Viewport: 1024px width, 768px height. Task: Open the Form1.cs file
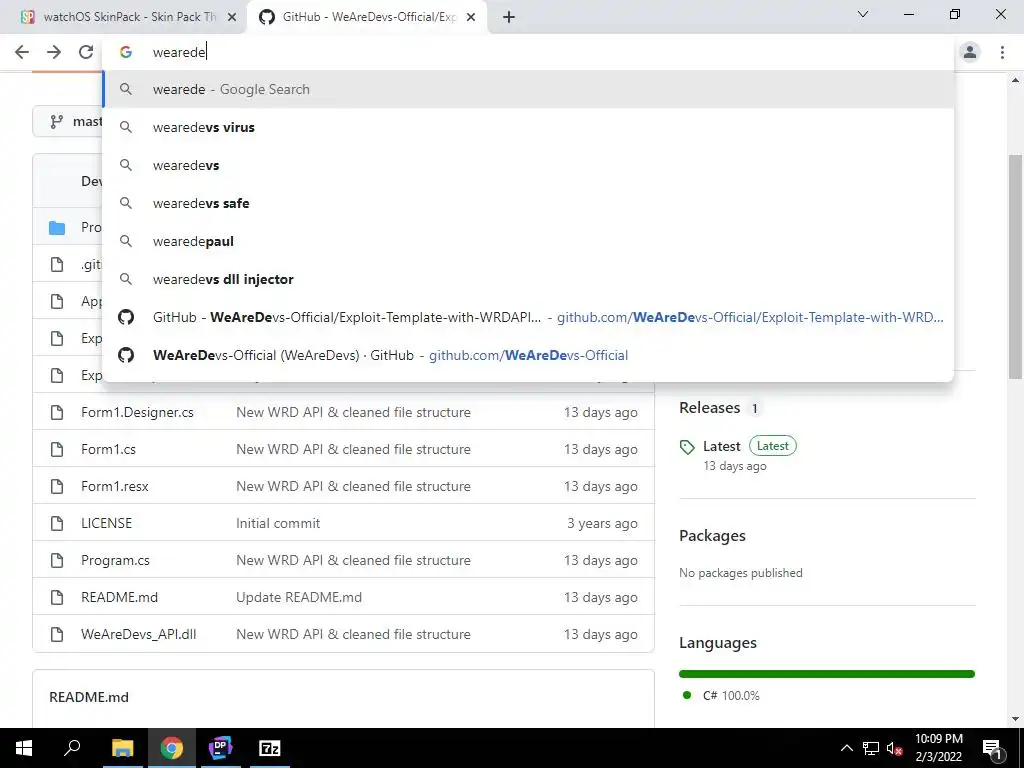pyautogui.click(x=108, y=449)
